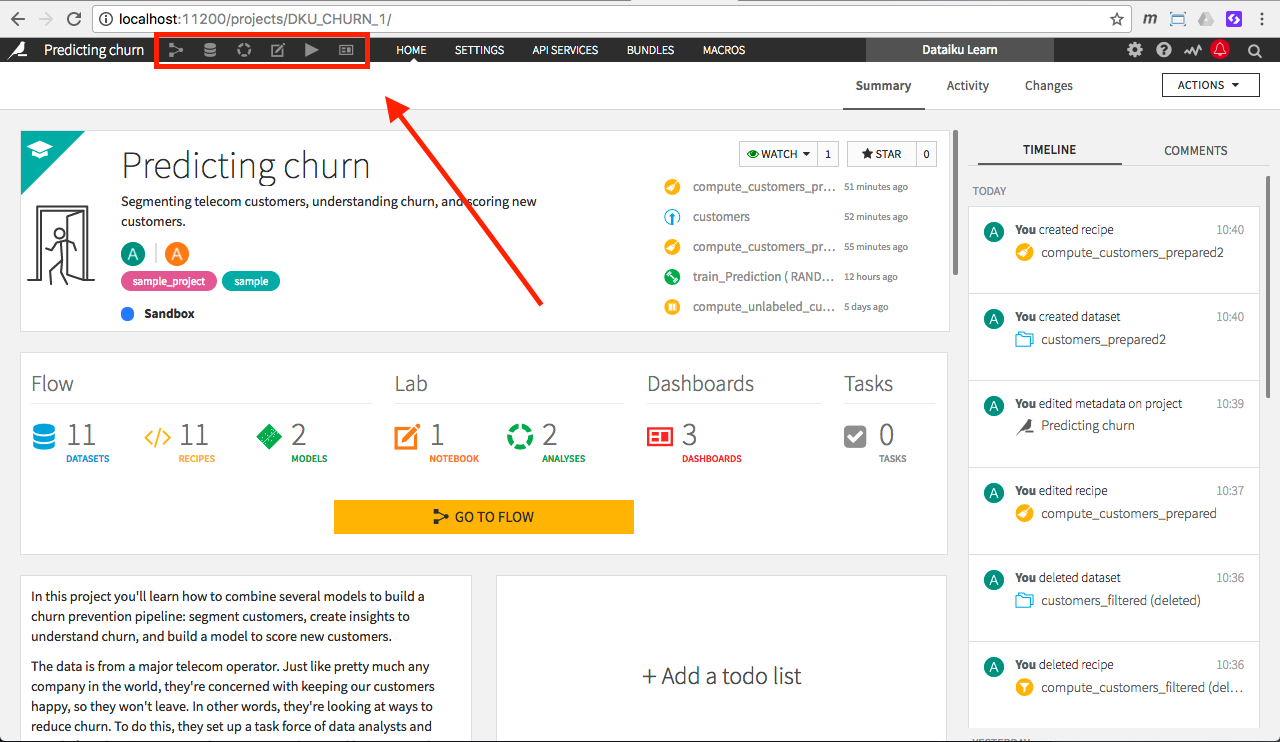Click the Dataiku Learn banner
1280x742 pixels.
coord(959,50)
